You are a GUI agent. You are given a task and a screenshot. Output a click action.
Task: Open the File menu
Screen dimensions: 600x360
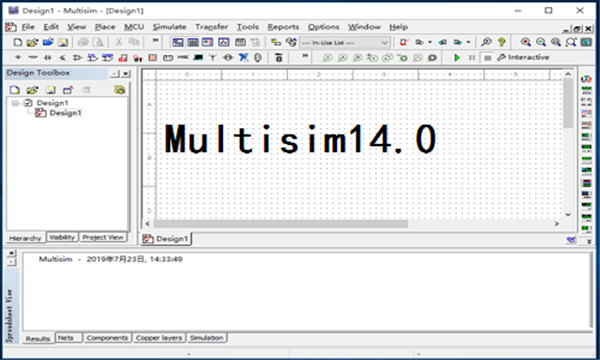(x=28, y=27)
